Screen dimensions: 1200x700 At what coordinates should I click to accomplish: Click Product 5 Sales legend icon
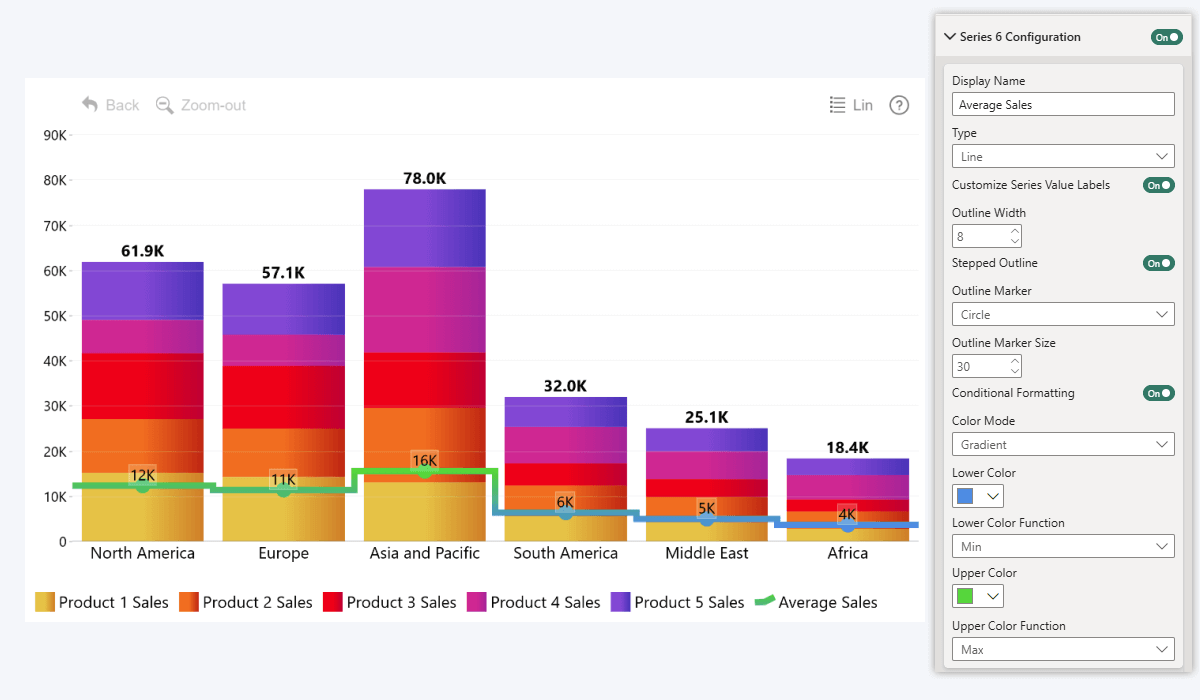tap(620, 602)
